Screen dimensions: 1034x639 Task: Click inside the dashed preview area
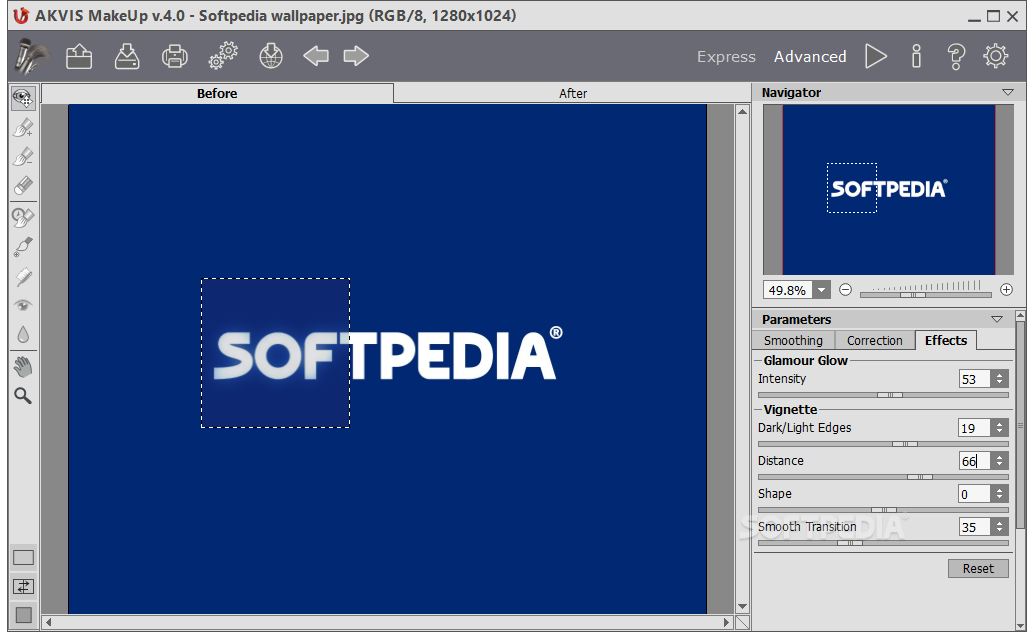(x=276, y=353)
